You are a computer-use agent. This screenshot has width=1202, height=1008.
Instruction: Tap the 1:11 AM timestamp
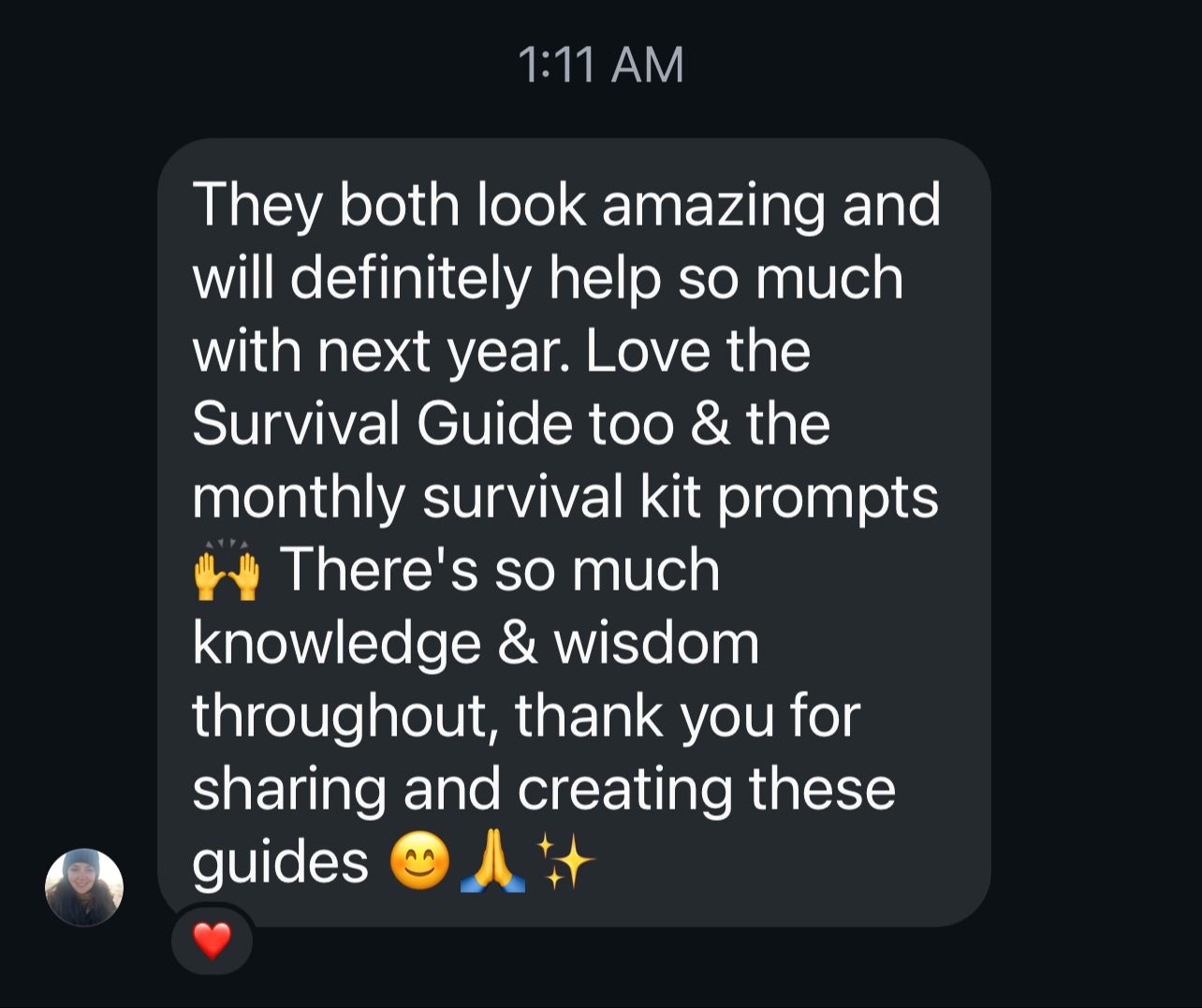pos(600,66)
